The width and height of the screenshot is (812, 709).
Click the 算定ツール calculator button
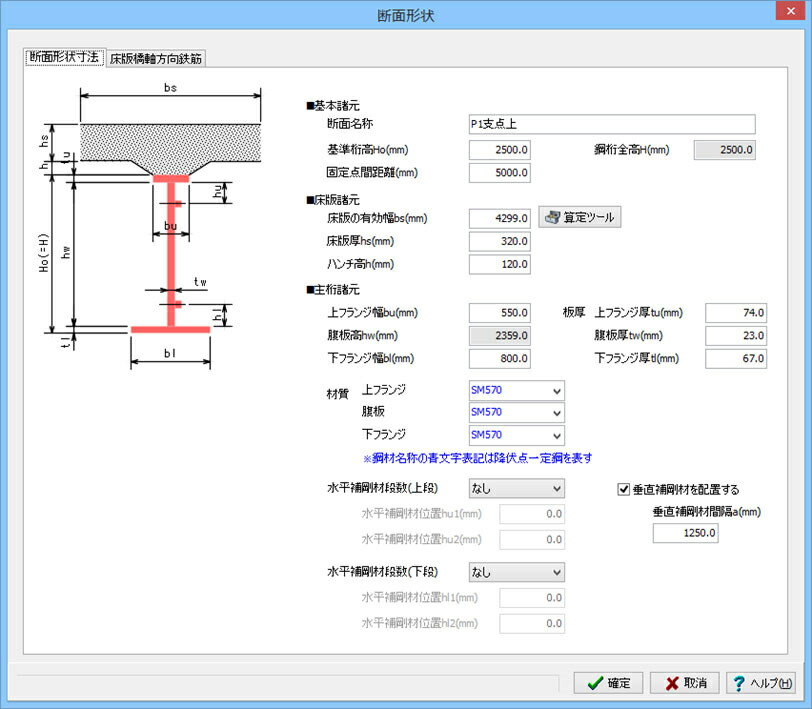pos(579,218)
